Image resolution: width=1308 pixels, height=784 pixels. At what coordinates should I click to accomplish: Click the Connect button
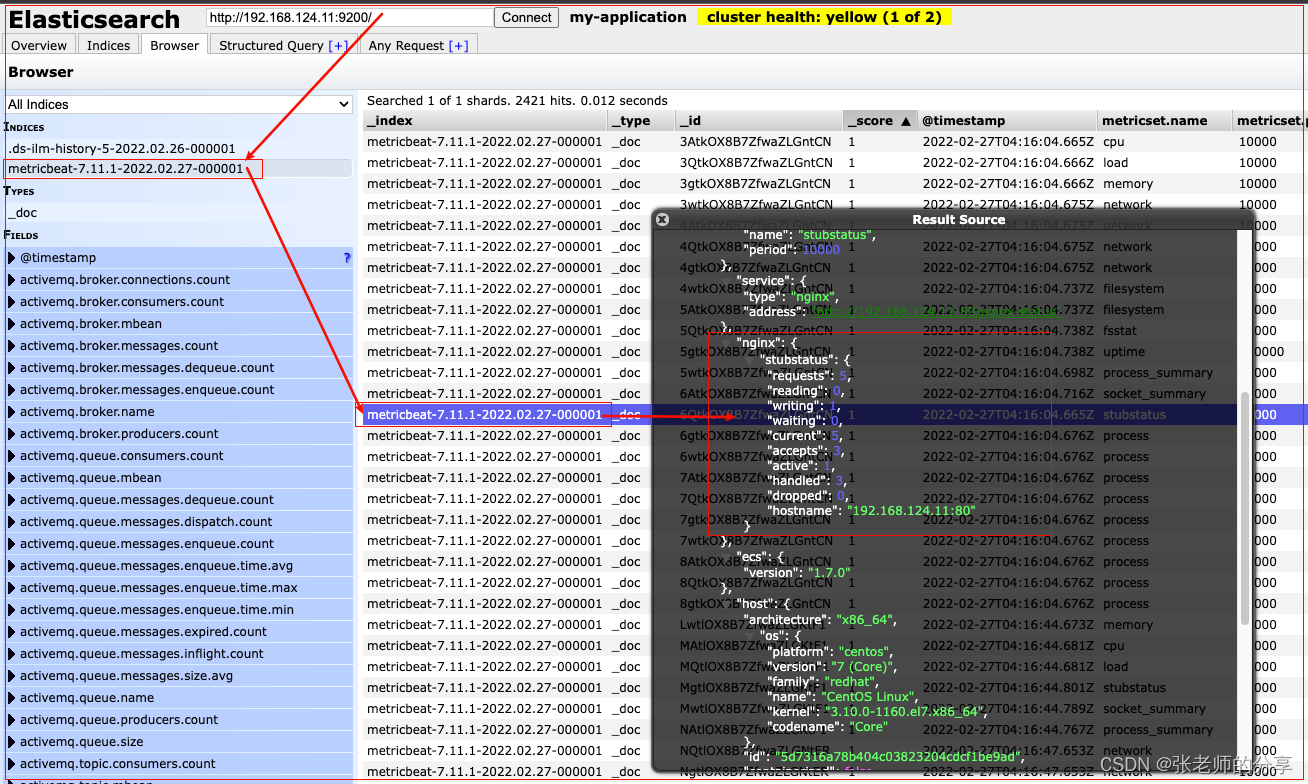[x=527, y=17]
